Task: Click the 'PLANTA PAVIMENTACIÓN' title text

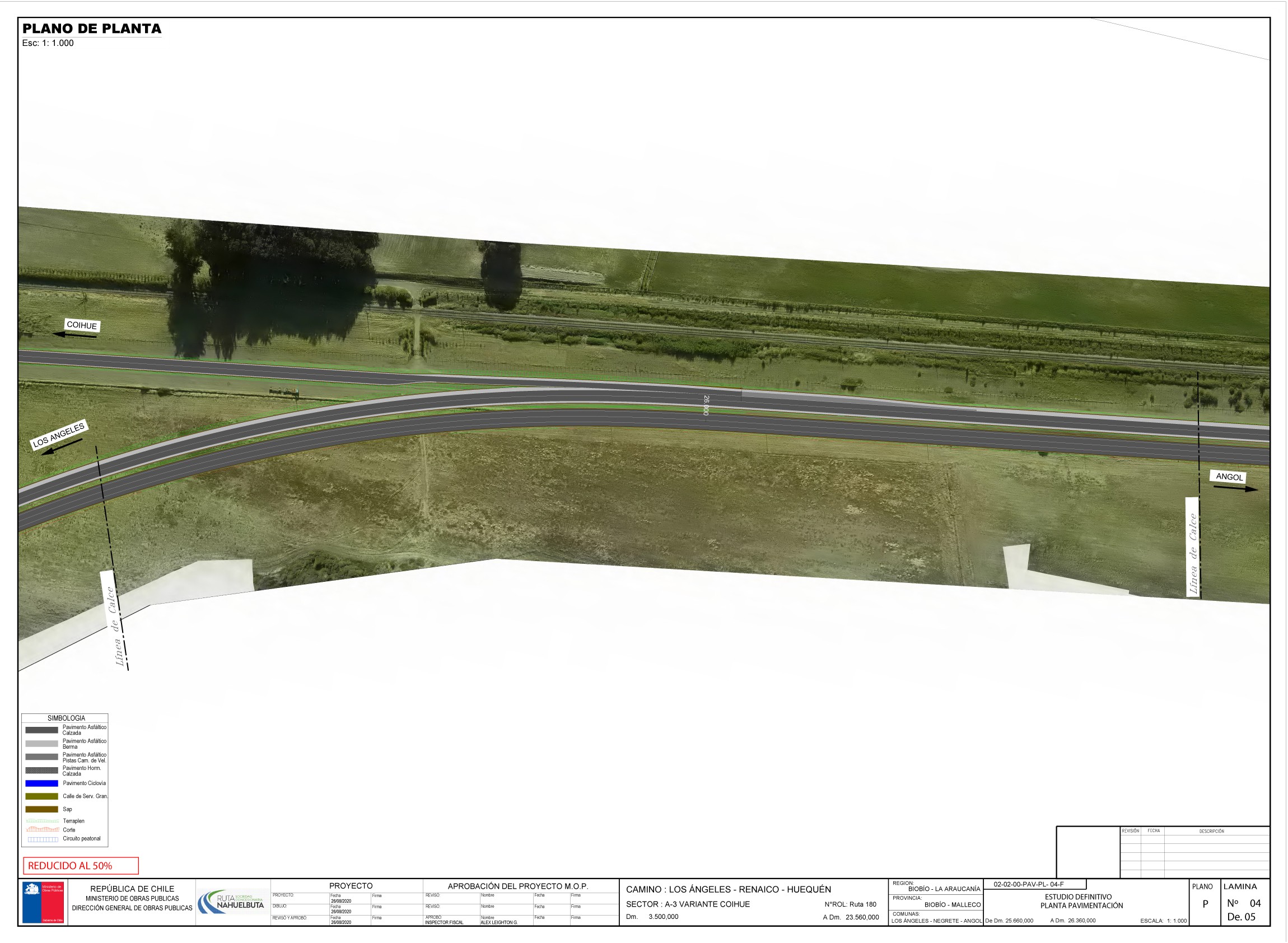Action: click(x=1081, y=906)
